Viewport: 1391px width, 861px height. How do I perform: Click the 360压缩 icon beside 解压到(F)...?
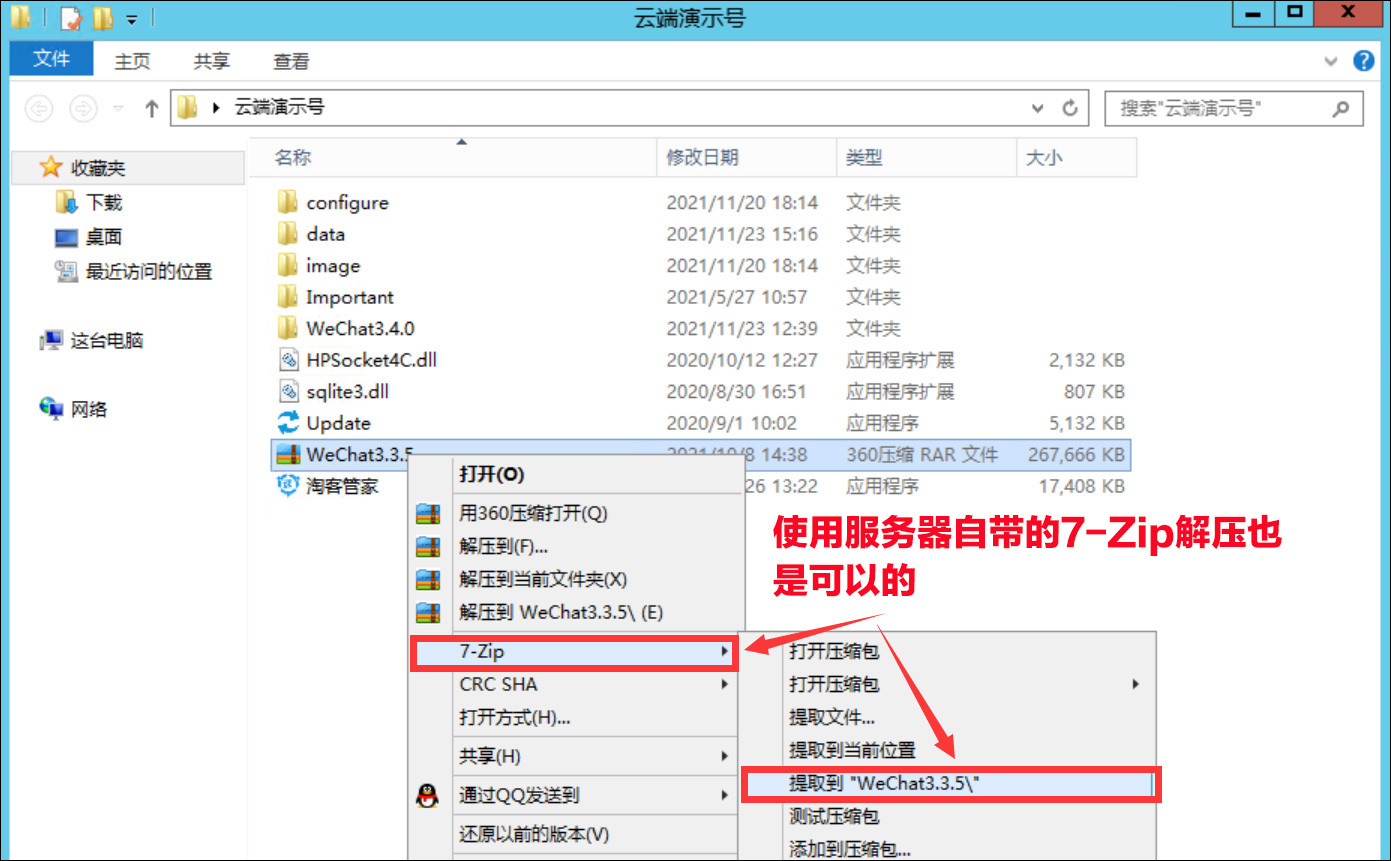pos(428,547)
